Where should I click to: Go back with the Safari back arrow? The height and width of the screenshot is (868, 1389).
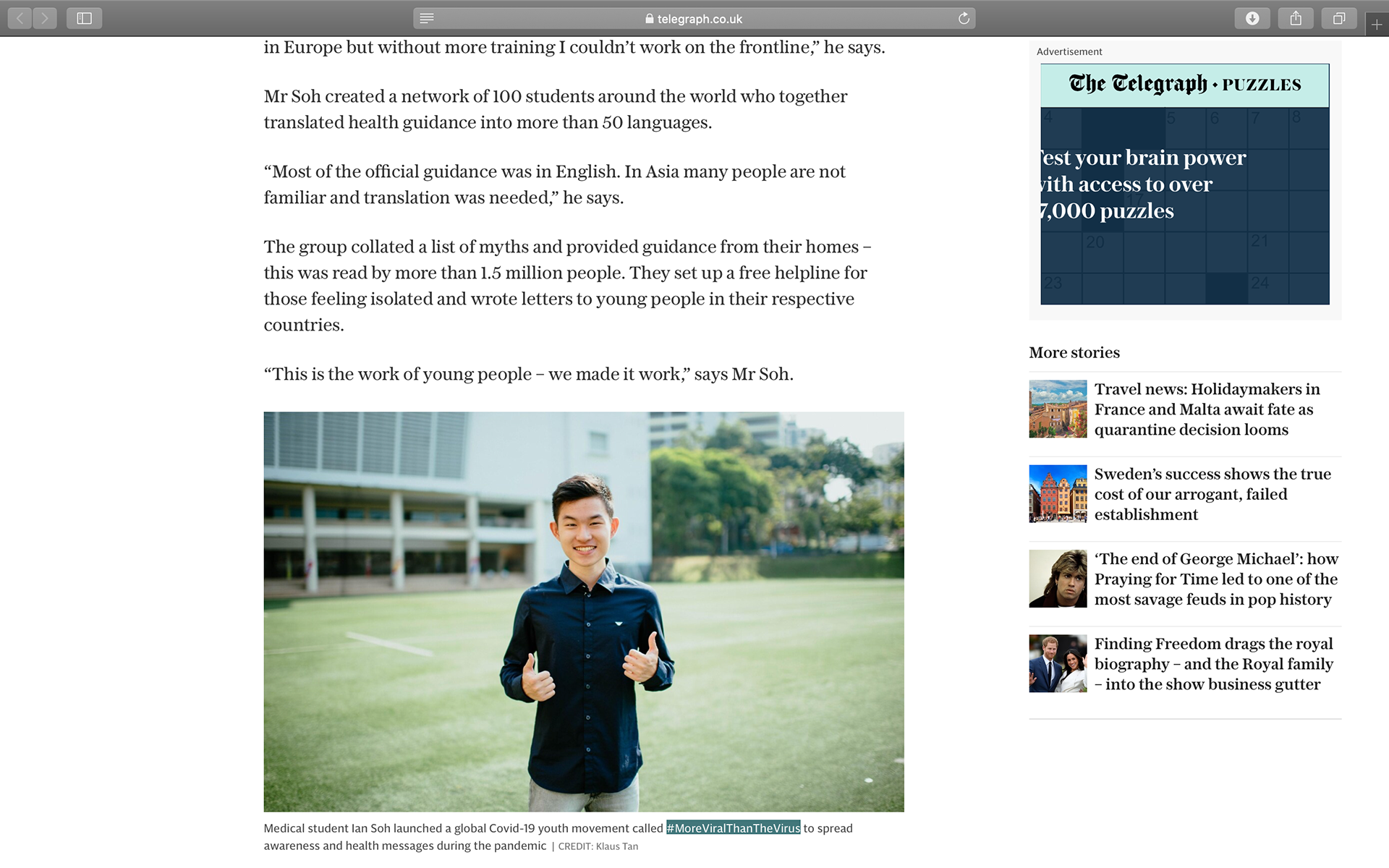coord(20,18)
